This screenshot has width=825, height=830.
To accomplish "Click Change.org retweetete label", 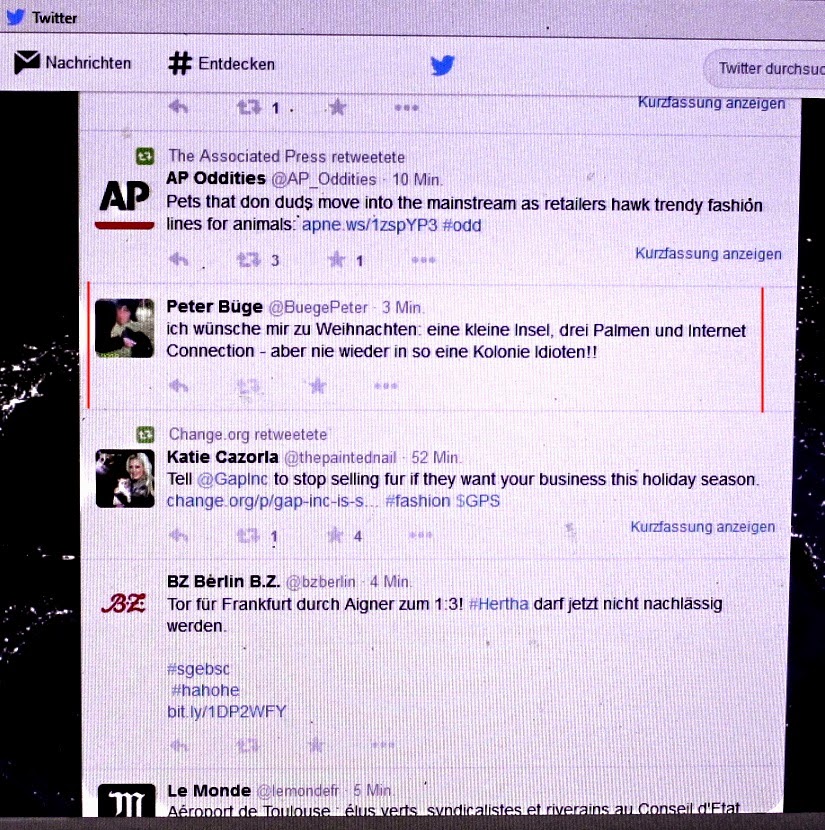I will click(x=248, y=435).
